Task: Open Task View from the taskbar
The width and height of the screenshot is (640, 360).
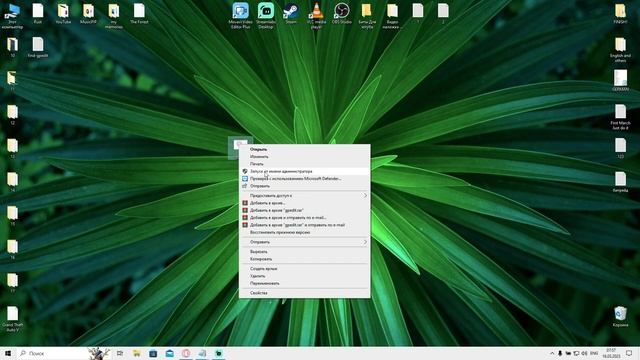Action: pyautogui.click(x=120, y=353)
